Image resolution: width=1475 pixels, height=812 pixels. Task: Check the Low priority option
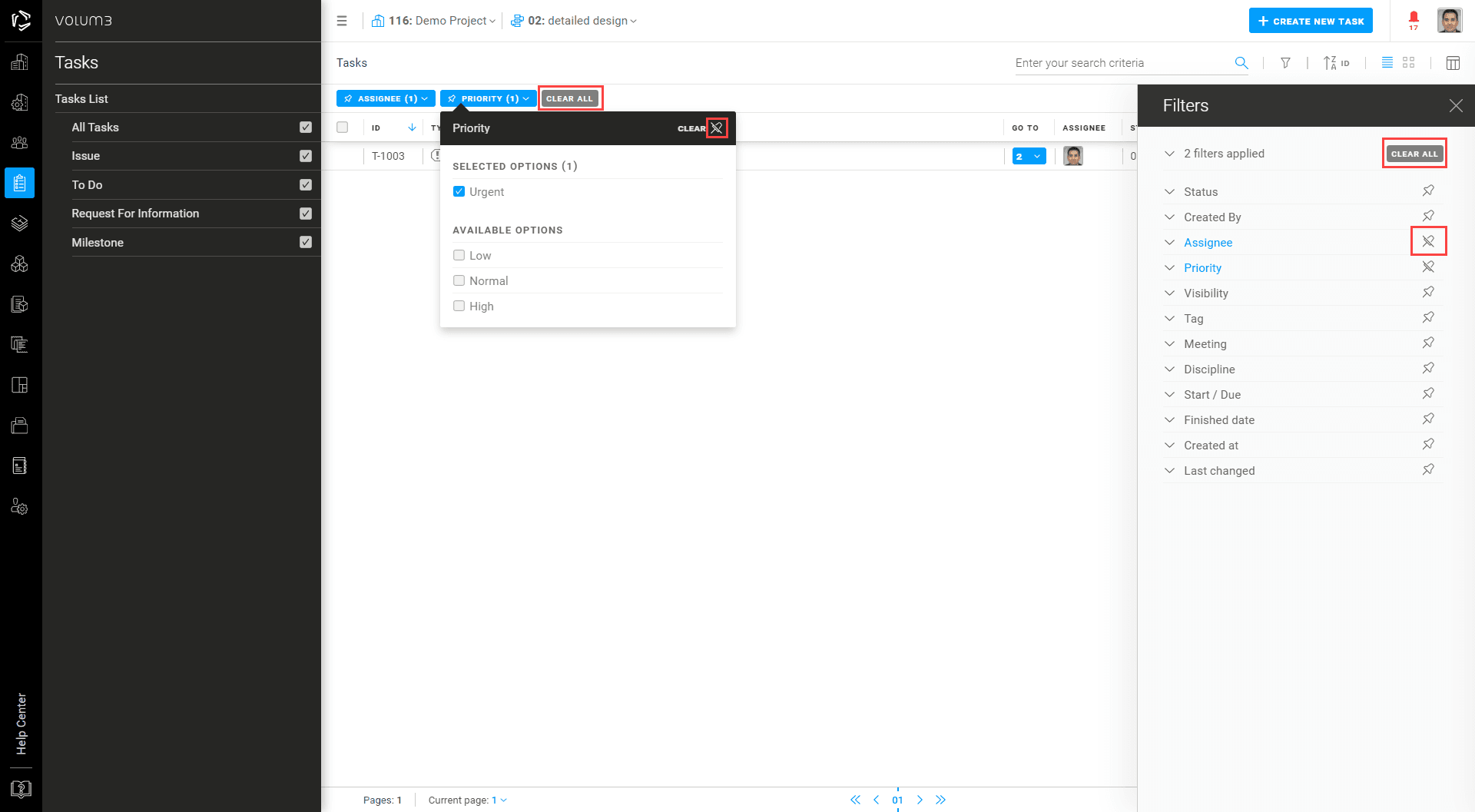[x=459, y=255]
